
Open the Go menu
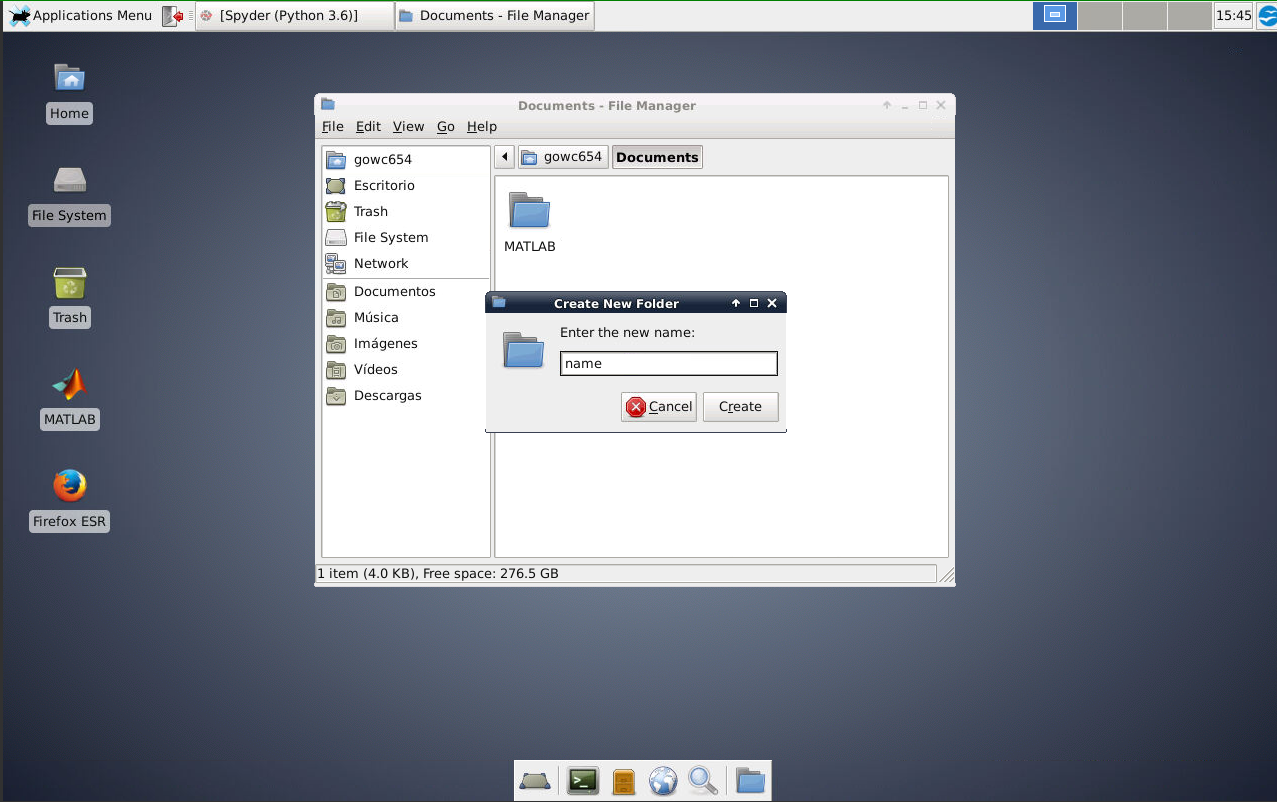pos(446,126)
